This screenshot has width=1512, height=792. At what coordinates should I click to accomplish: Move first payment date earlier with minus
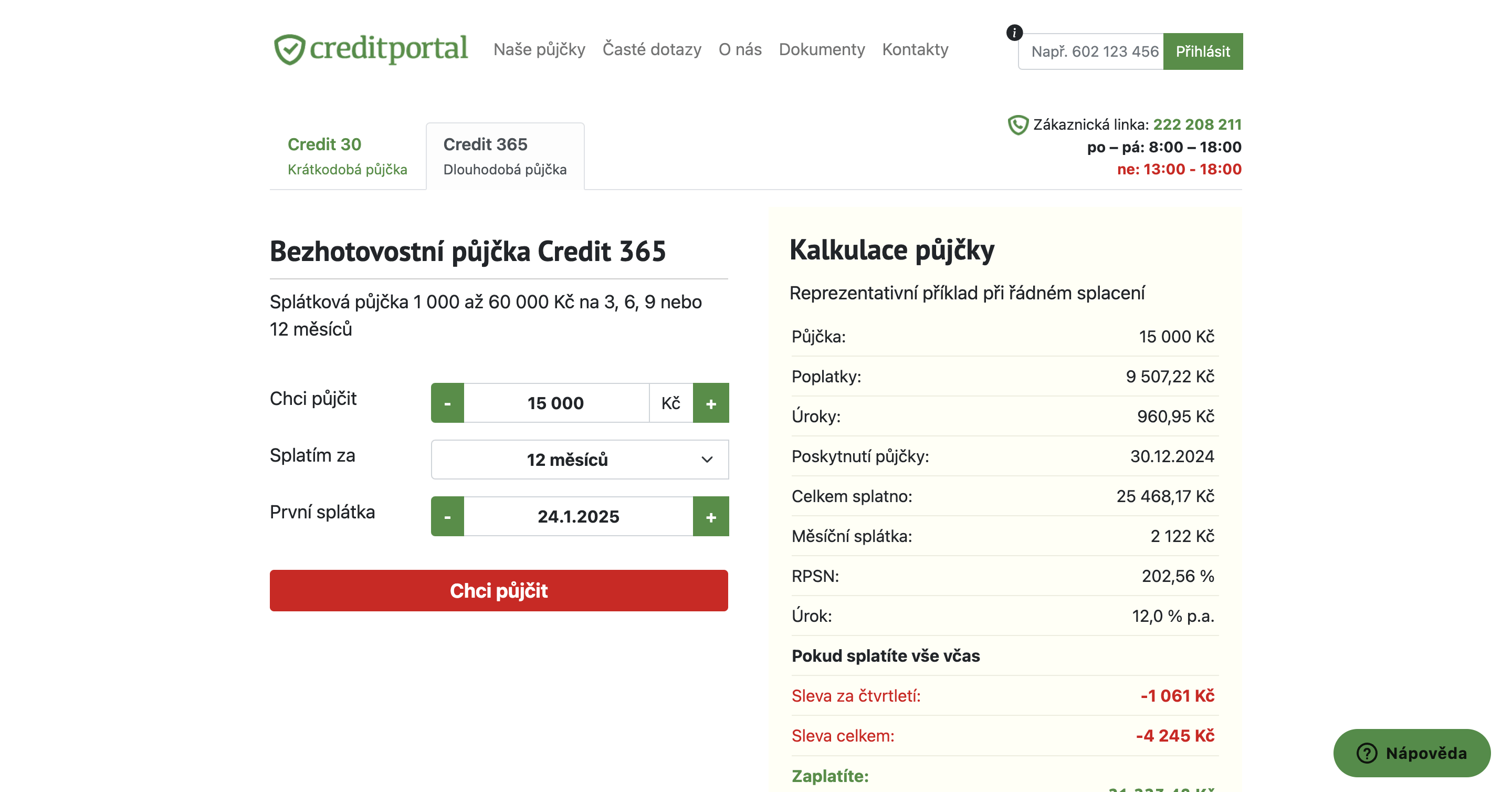(447, 516)
